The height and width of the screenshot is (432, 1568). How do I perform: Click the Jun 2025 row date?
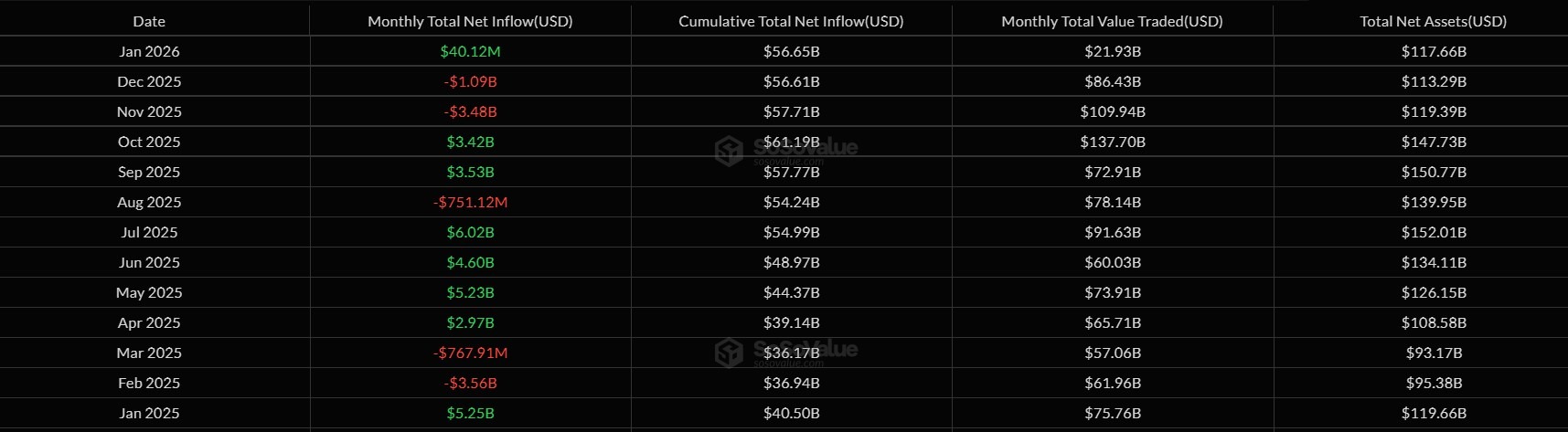[x=149, y=262]
